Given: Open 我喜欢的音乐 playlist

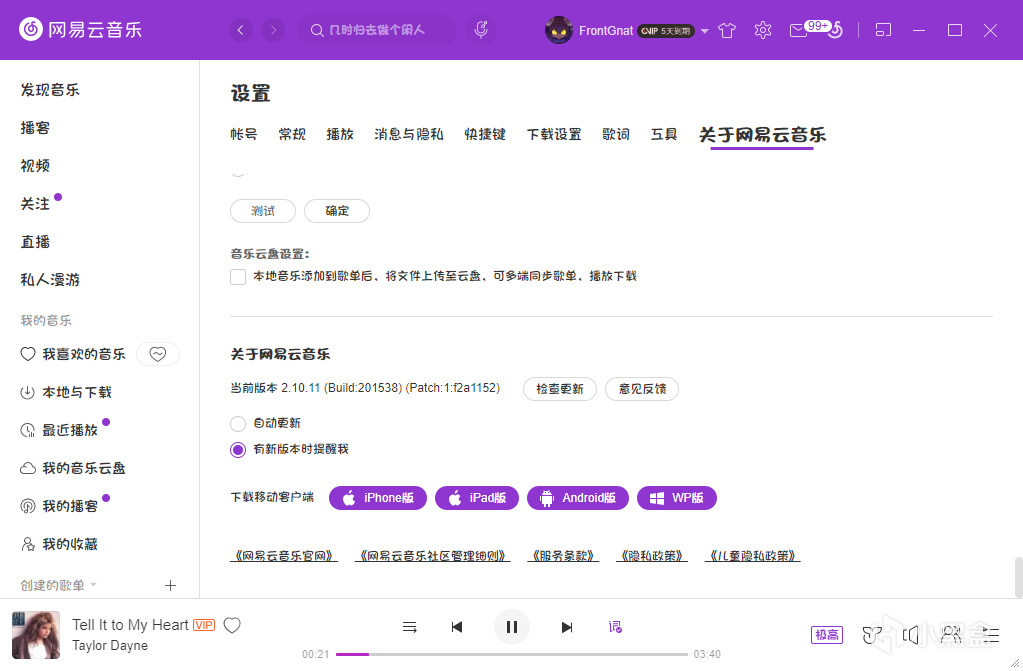Looking at the screenshot, I should [x=73, y=354].
